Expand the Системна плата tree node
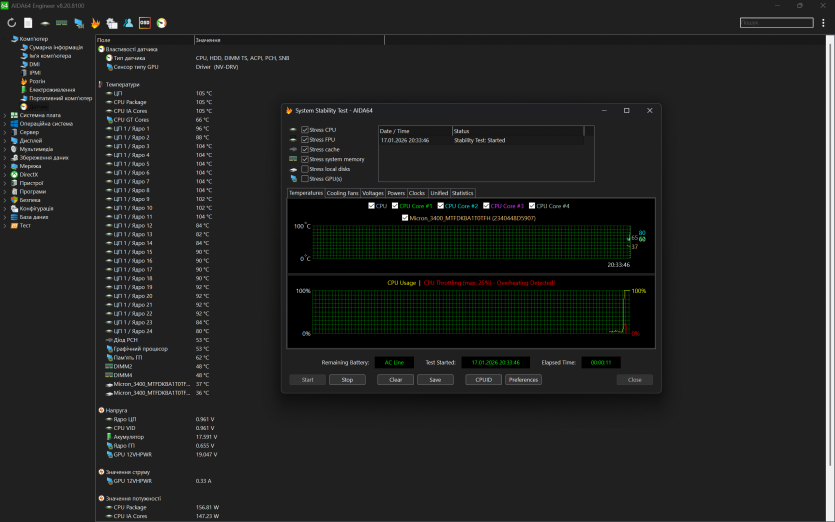The image size is (835, 522). 4,115
